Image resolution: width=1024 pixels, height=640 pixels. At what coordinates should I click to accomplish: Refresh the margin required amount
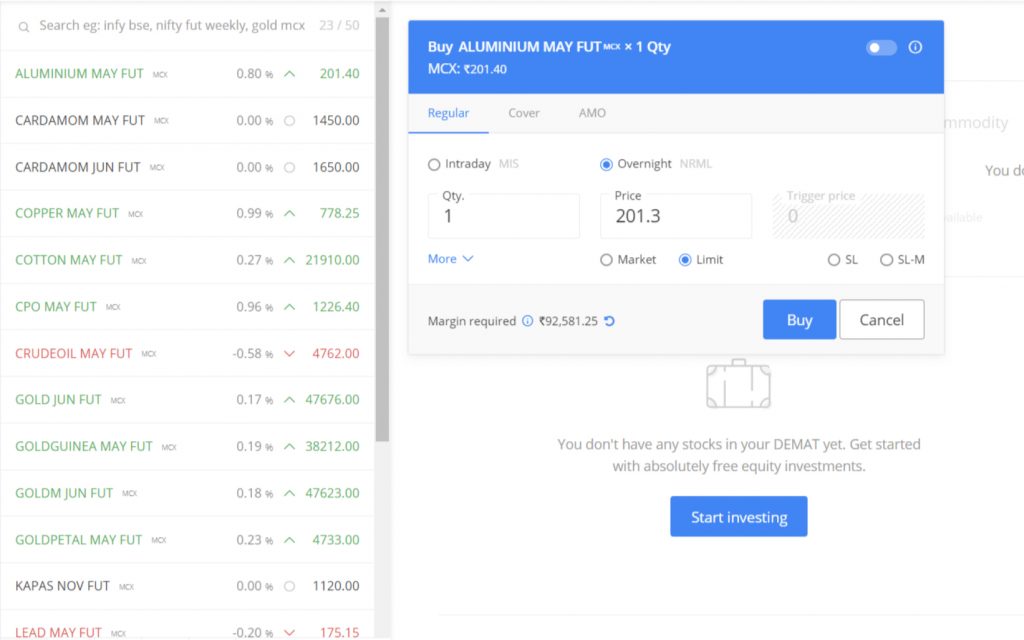[x=609, y=321]
